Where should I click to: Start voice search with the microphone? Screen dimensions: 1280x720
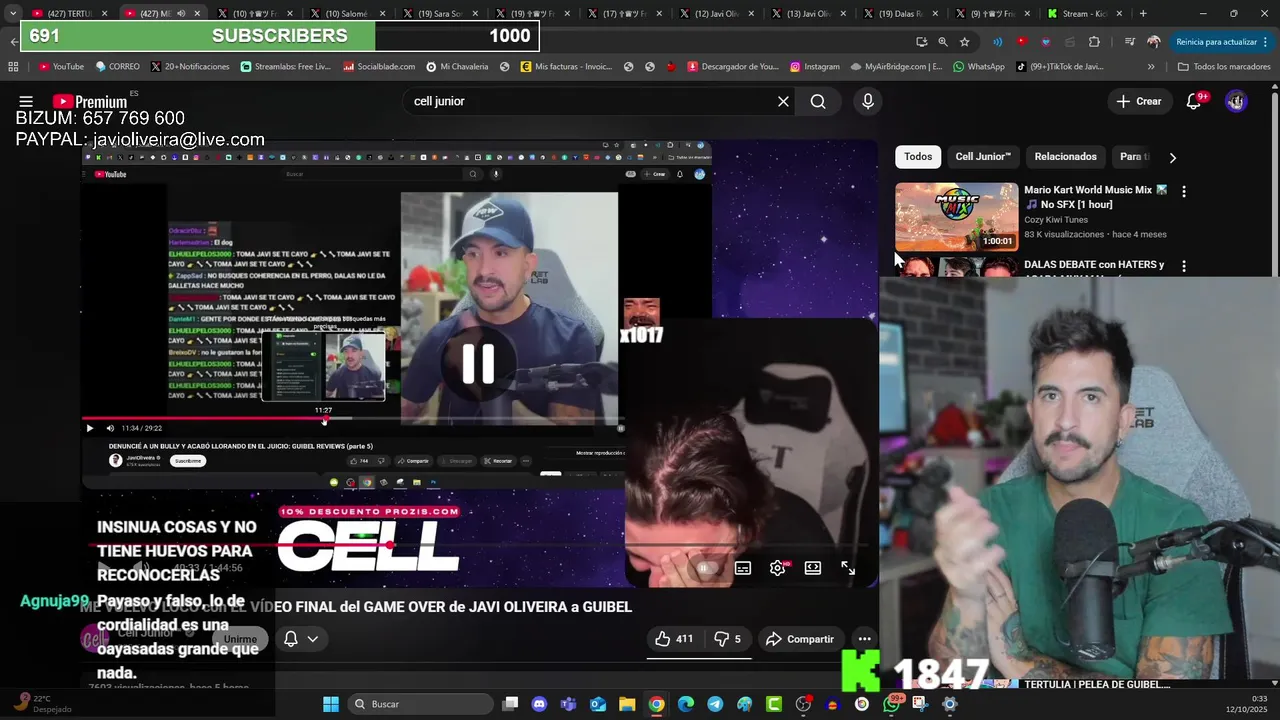click(867, 101)
